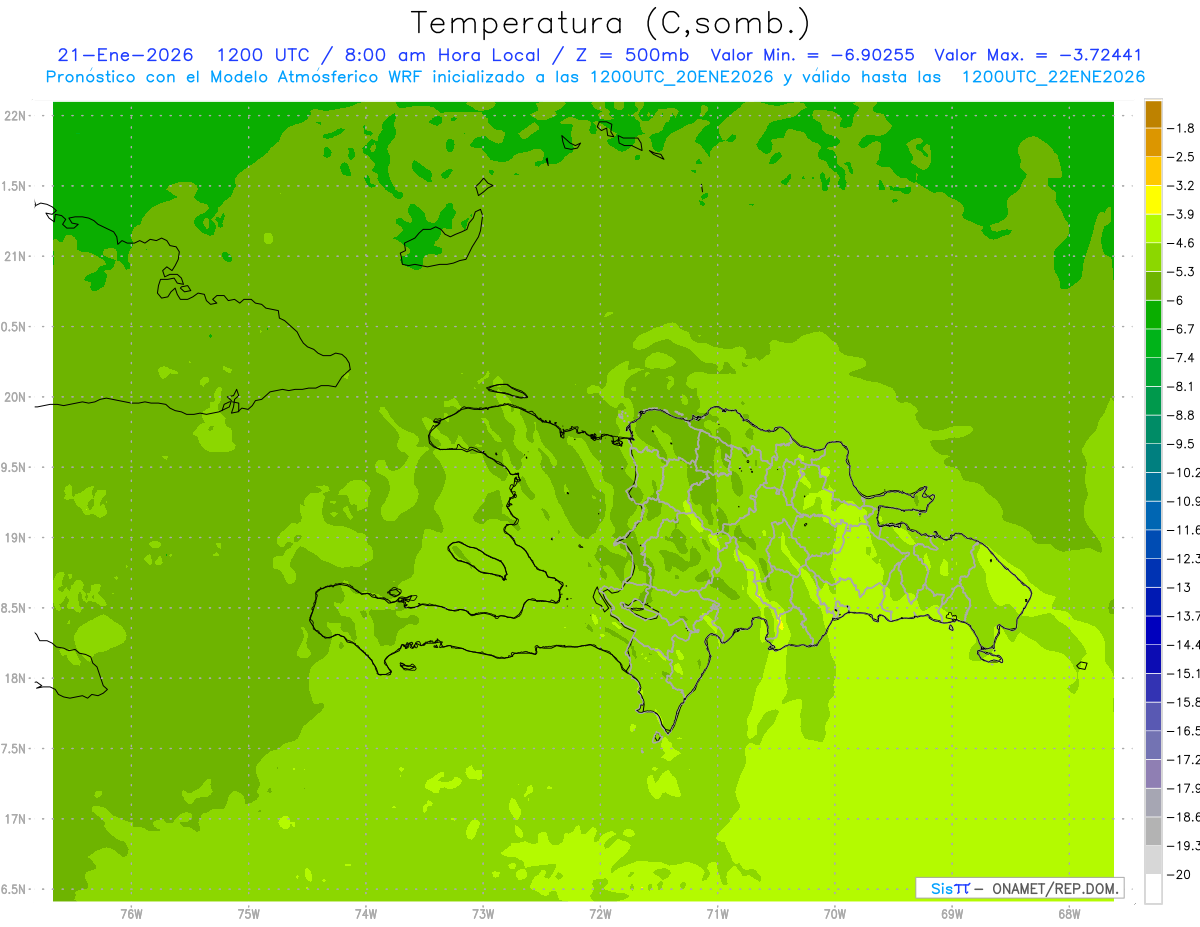Click the "-20" color scale label
Image resolution: width=1200 pixels, height=927 pixels.
[1177, 874]
